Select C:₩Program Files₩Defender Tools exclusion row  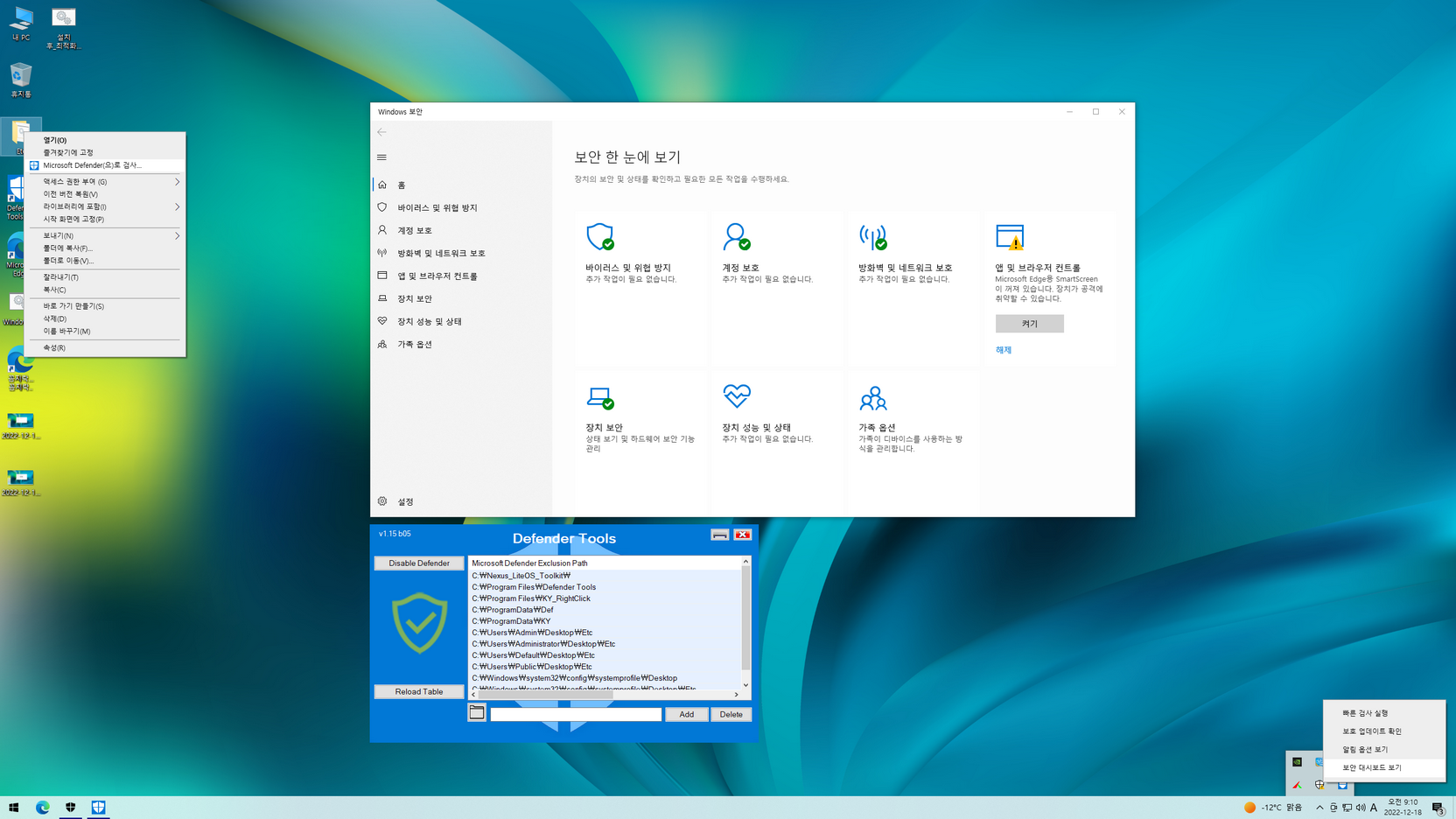605,587
